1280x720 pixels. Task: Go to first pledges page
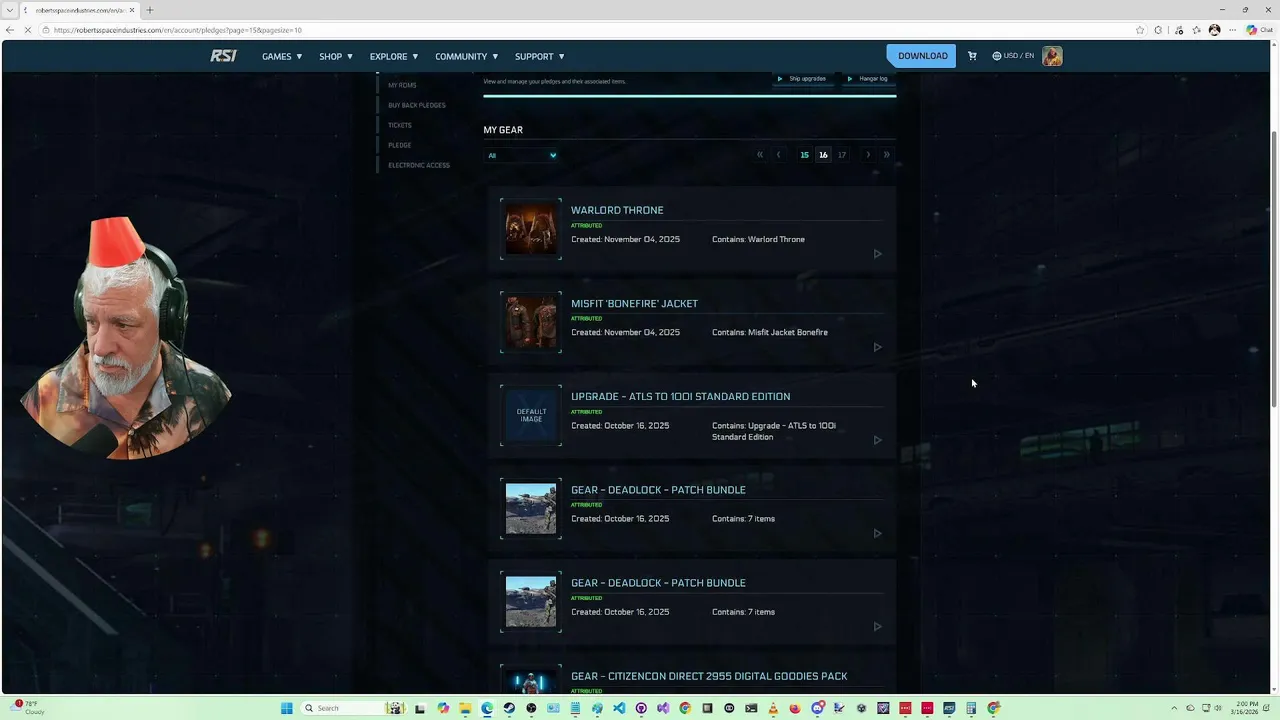coord(760,155)
